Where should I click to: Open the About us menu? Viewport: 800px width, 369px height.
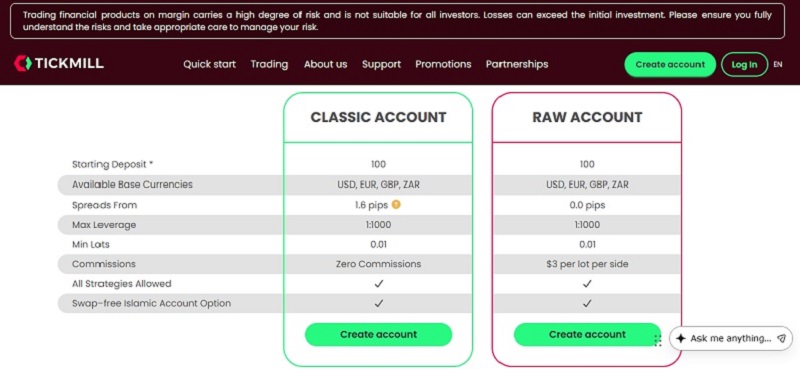326,64
